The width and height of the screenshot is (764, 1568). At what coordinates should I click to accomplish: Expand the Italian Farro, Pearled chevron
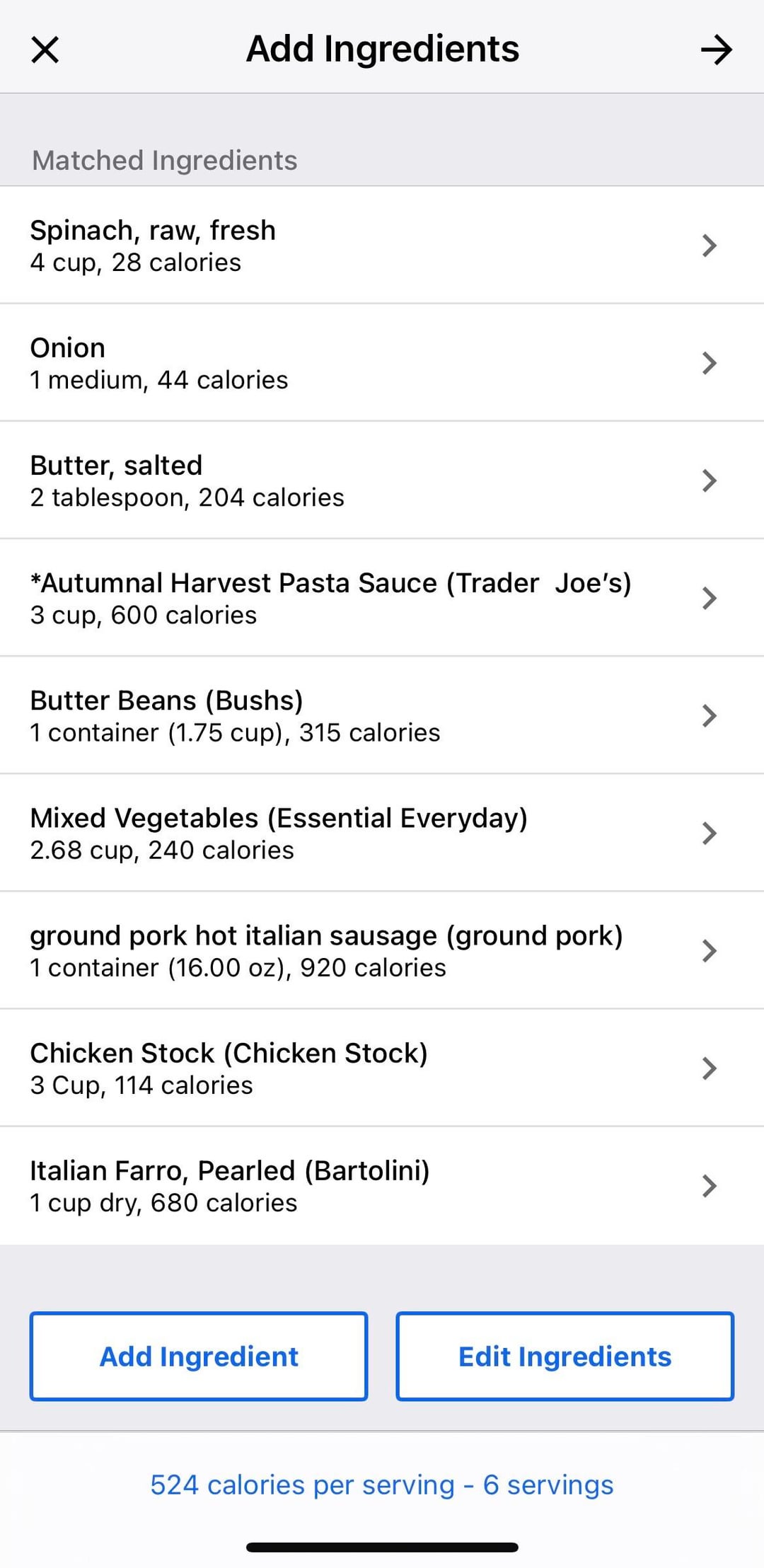click(x=709, y=1185)
